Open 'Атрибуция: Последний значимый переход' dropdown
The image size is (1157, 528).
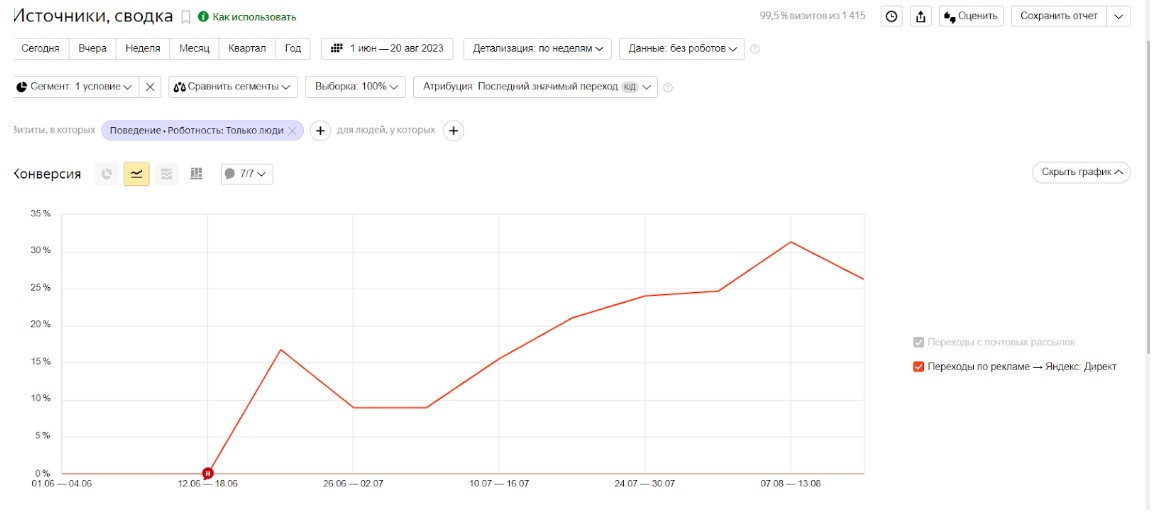(535, 87)
